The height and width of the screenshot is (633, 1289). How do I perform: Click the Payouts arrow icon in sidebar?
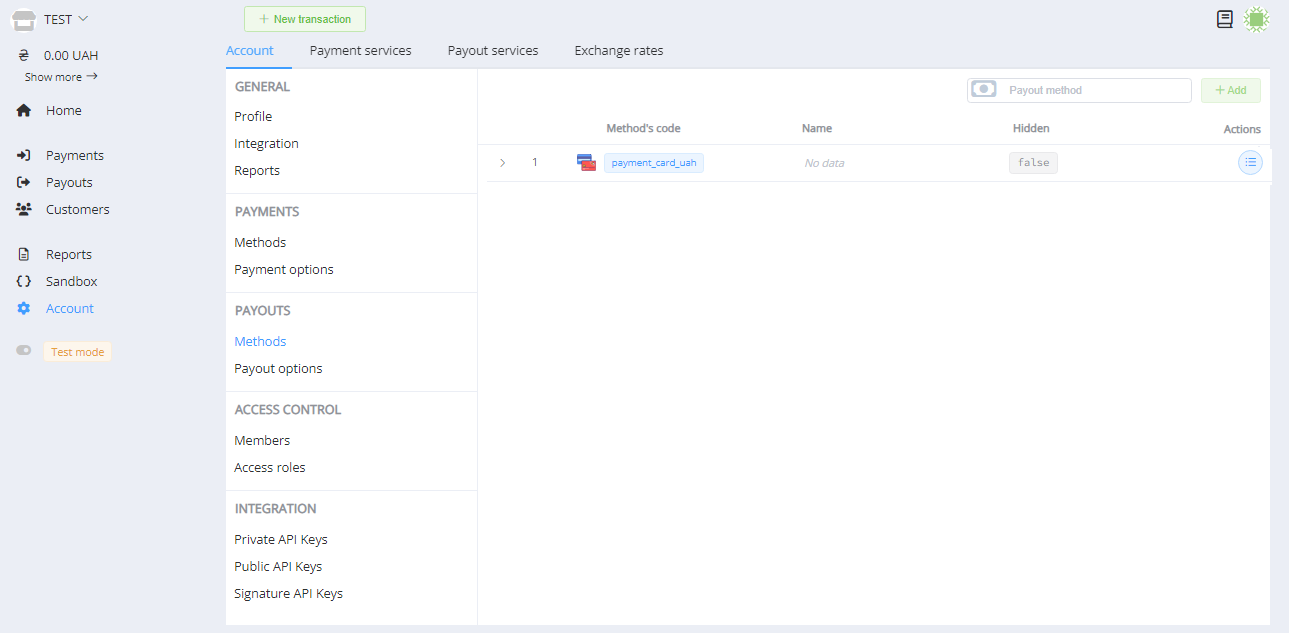[24, 183]
